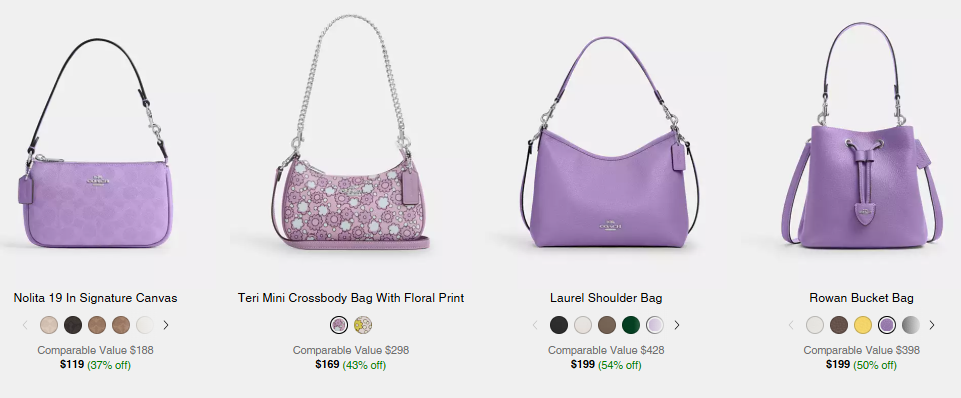Pick dark green swatch for Laurel Shoulder Bag
961x398 pixels.
click(x=631, y=325)
